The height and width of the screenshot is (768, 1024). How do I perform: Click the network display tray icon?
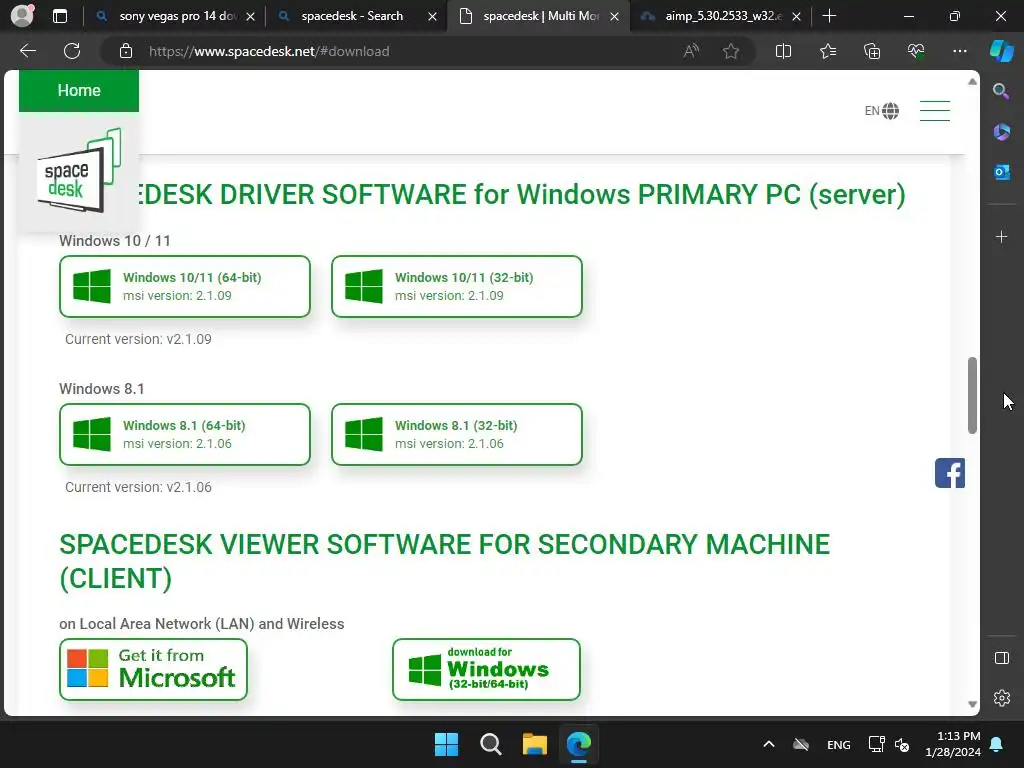click(876, 744)
